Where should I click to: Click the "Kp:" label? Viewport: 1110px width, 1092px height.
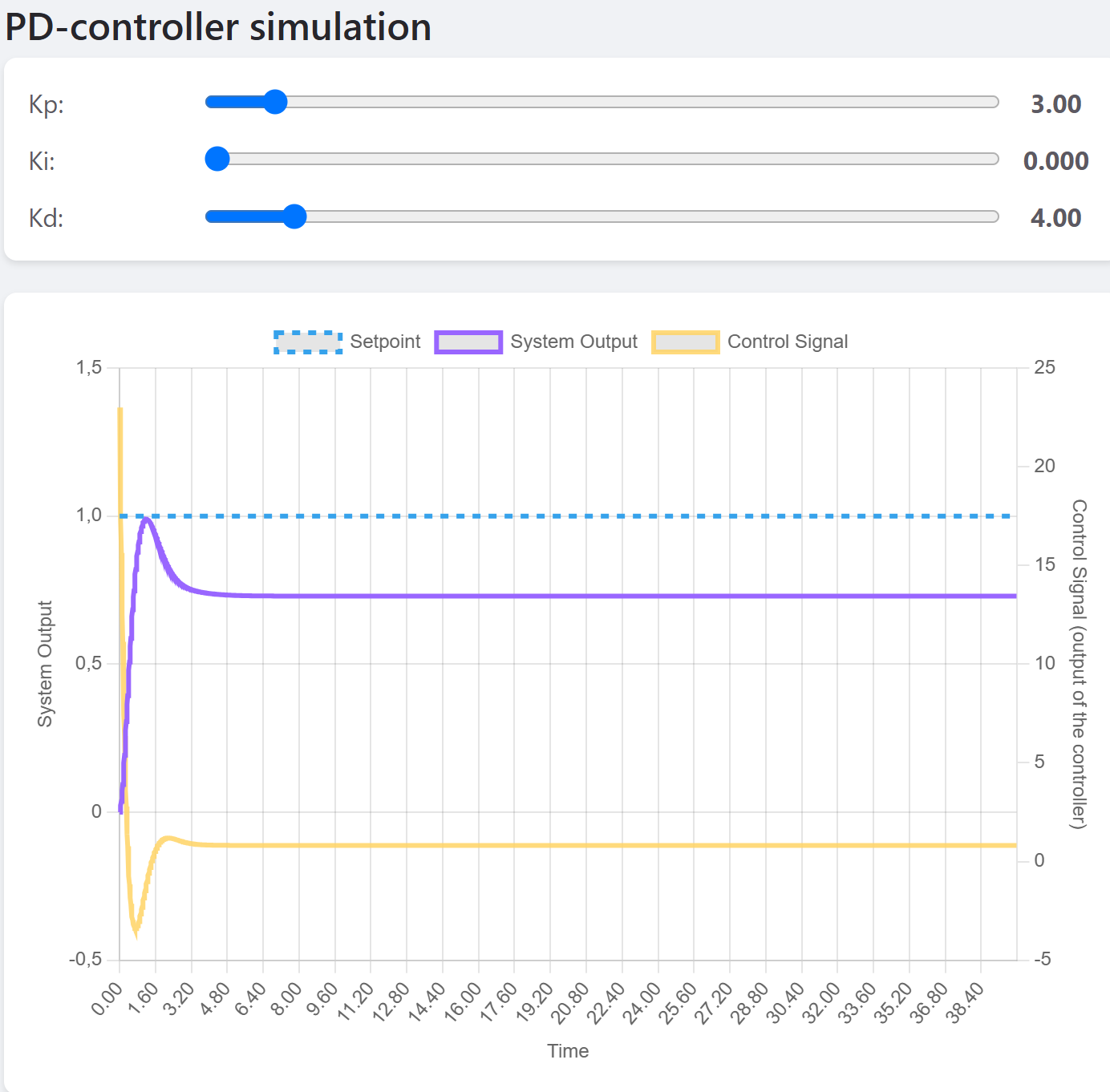tap(47, 104)
